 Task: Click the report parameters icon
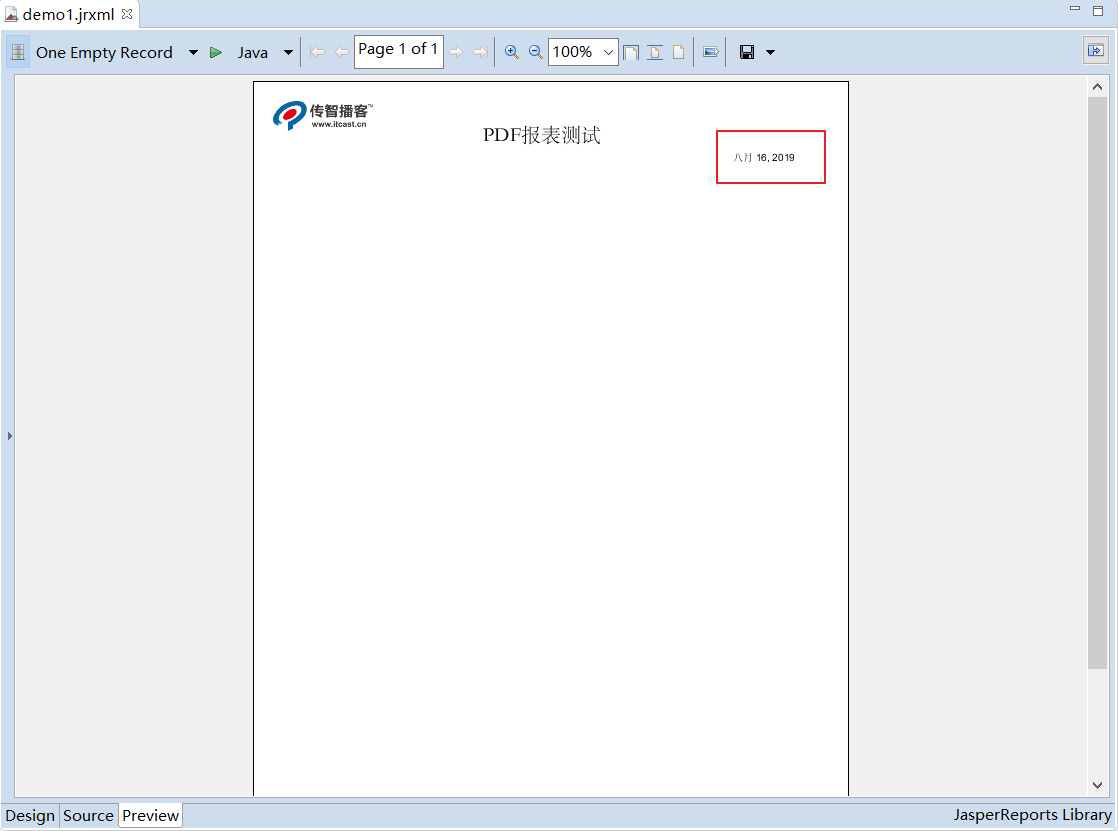pos(710,52)
